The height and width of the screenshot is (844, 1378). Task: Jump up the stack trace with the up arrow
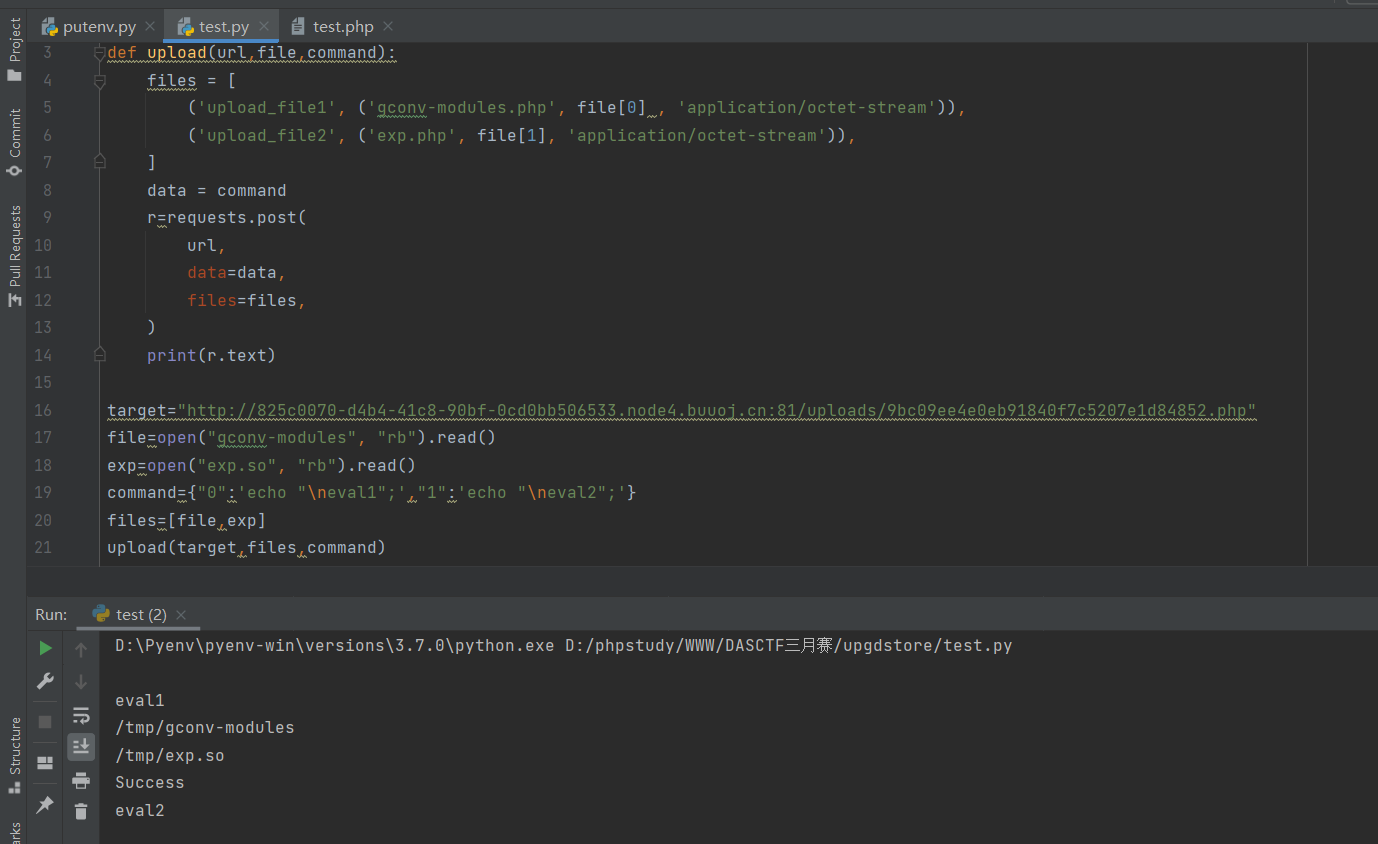click(81, 650)
